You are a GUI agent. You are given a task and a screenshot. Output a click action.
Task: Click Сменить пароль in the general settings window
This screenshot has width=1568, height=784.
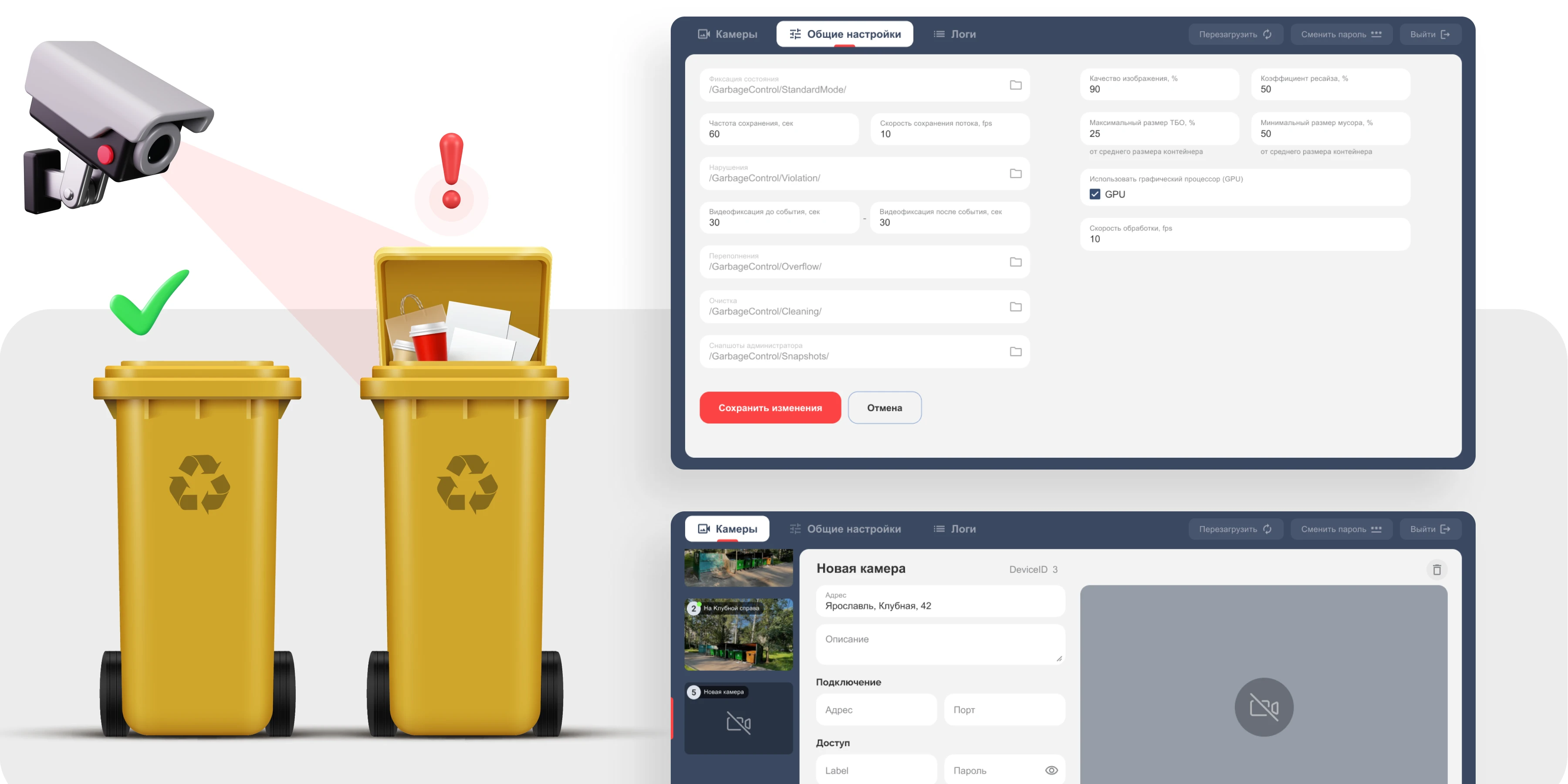coord(1341,34)
